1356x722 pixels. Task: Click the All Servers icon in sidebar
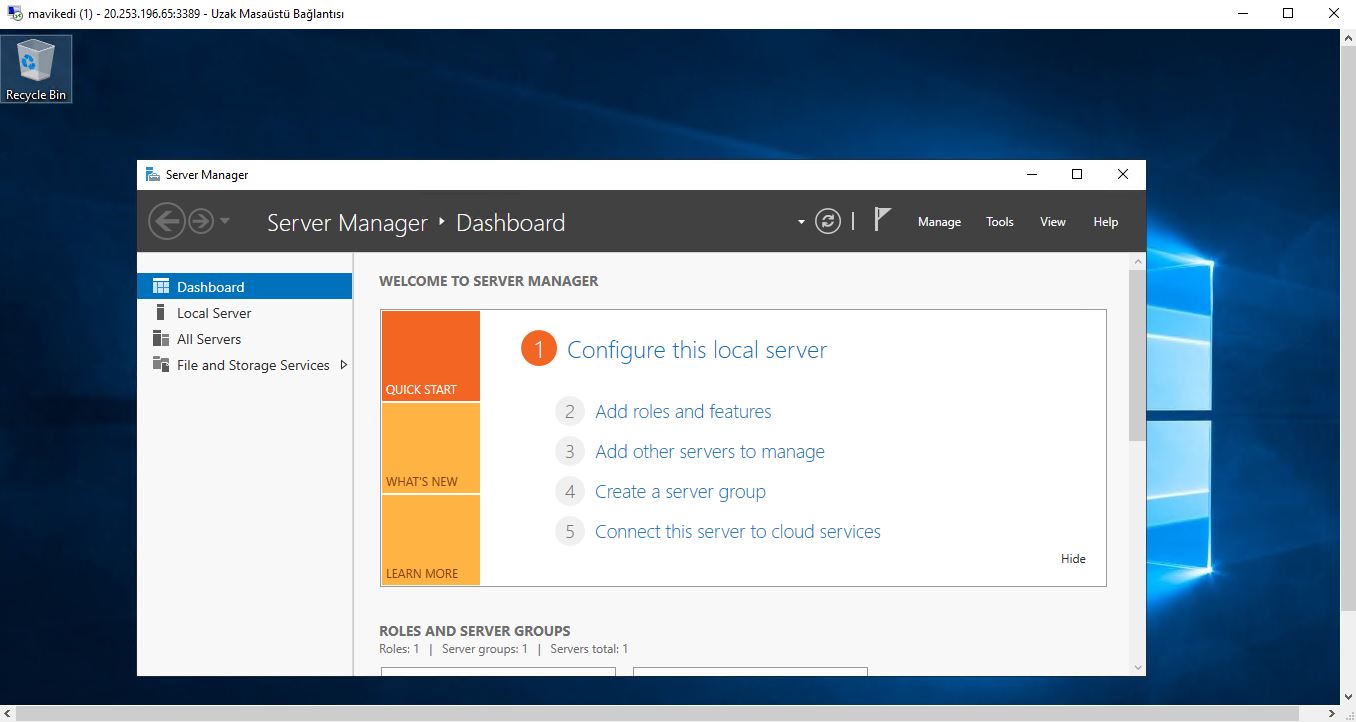pos(161,338)
